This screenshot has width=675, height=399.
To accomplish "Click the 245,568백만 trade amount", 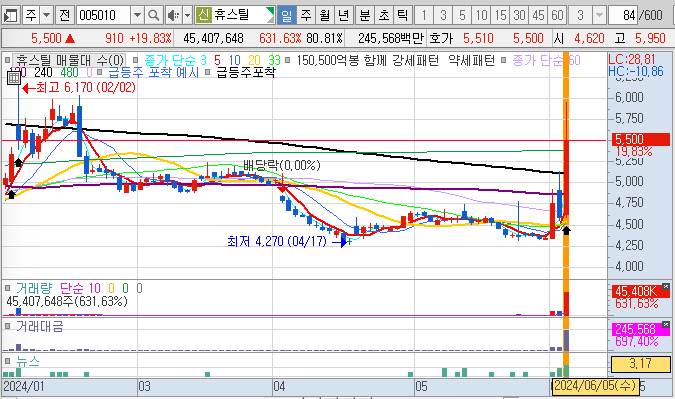I will click(391, 39).
